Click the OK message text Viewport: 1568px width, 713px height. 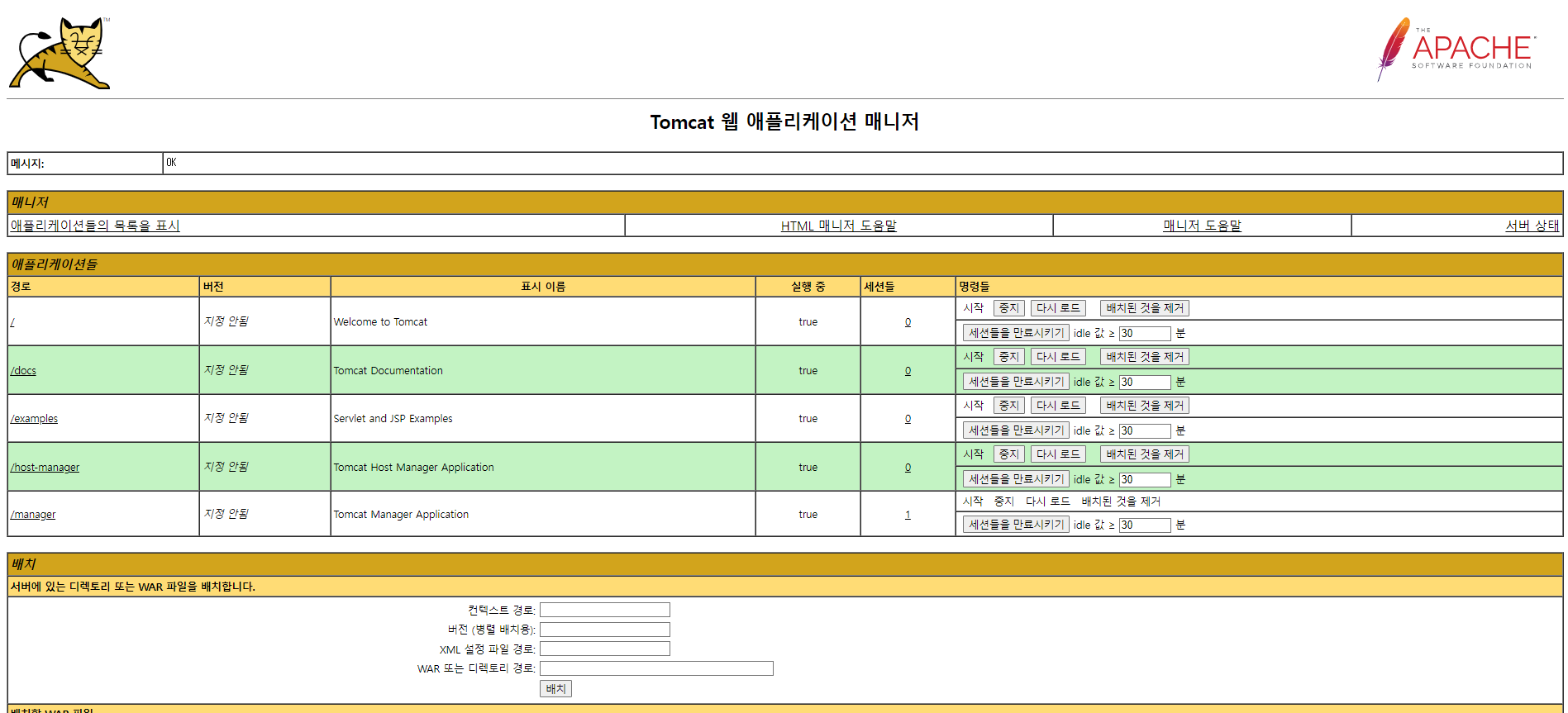[x=171, y=163]
